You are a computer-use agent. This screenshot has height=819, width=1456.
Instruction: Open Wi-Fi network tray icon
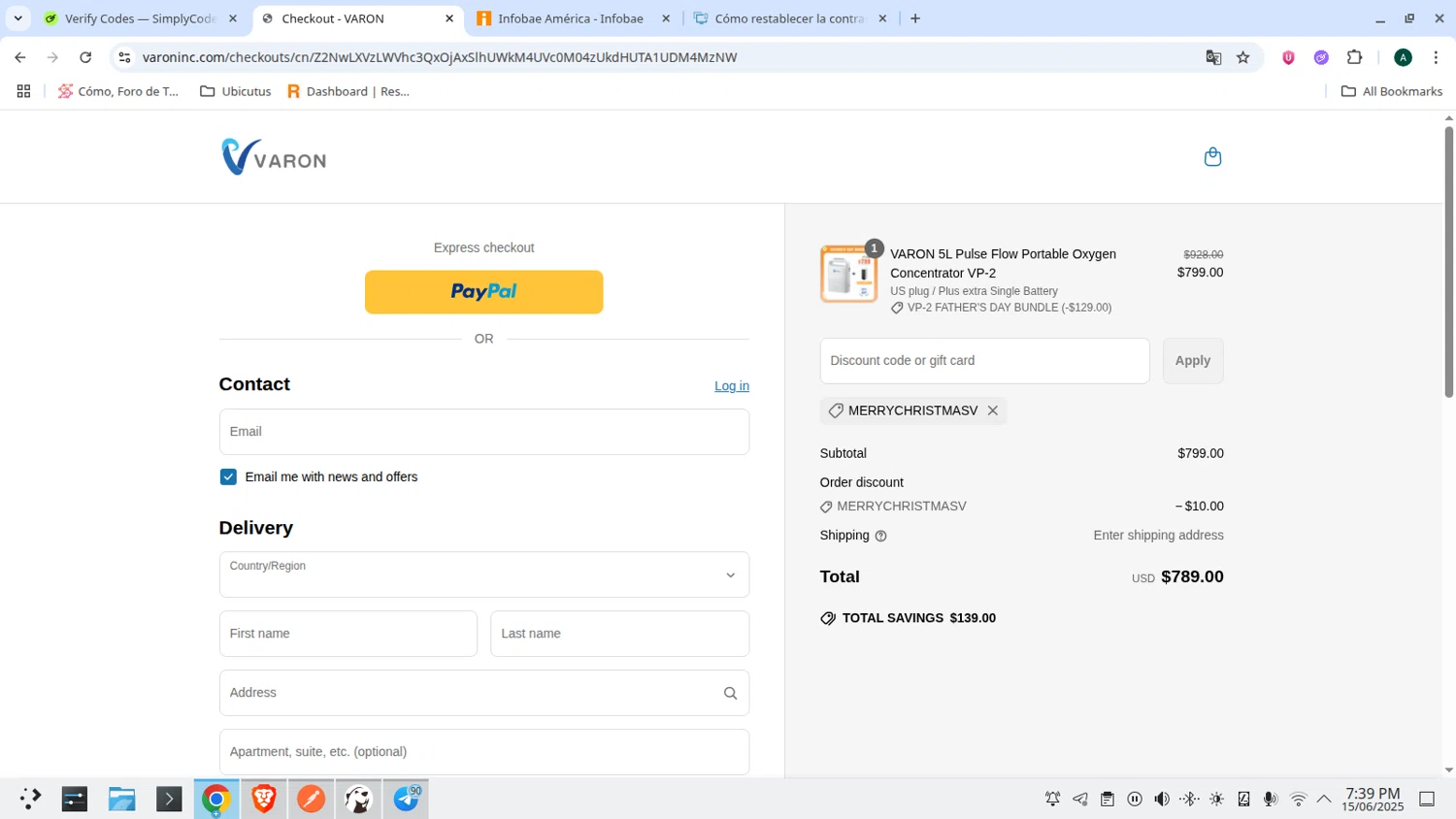[x=1298, y=799]
